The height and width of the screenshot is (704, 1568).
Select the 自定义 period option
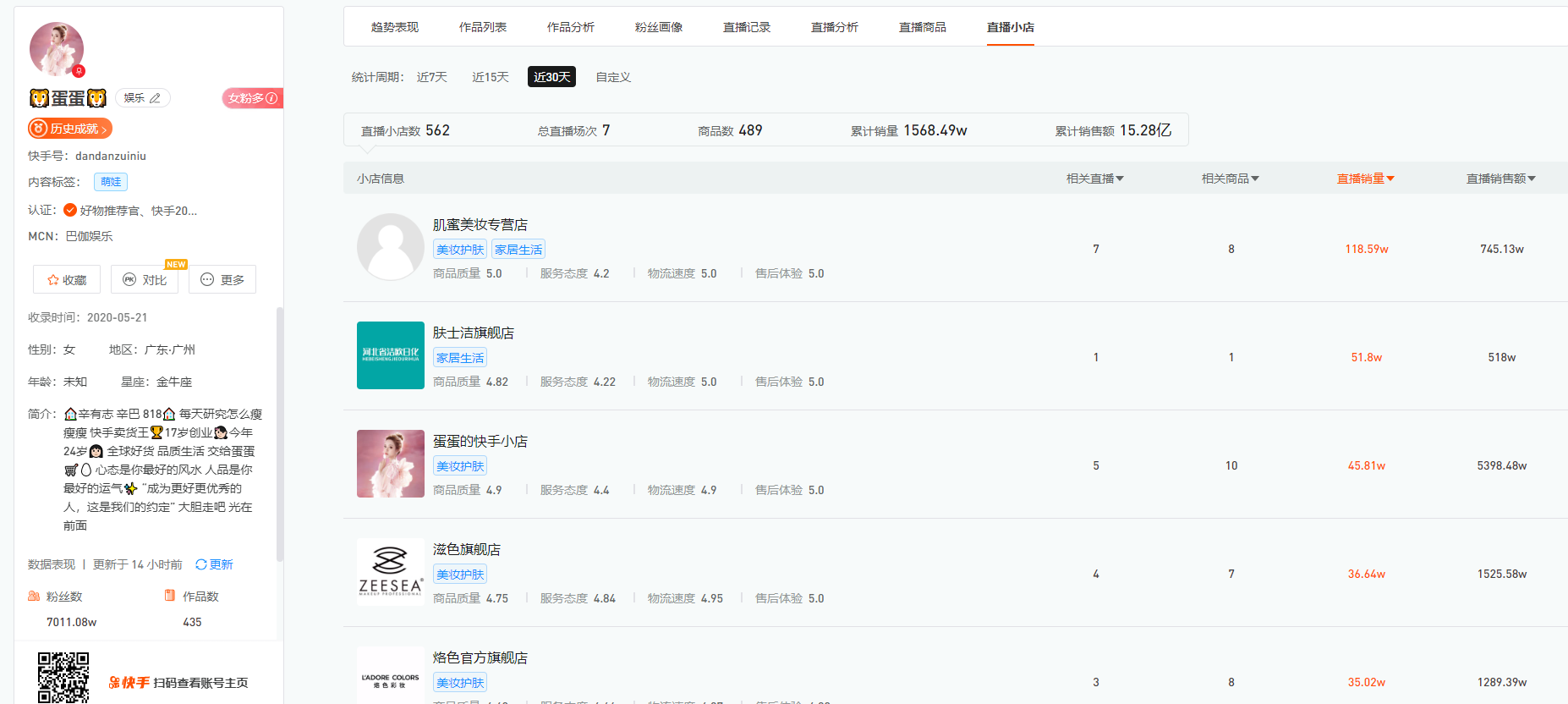(x=613, y=77)
